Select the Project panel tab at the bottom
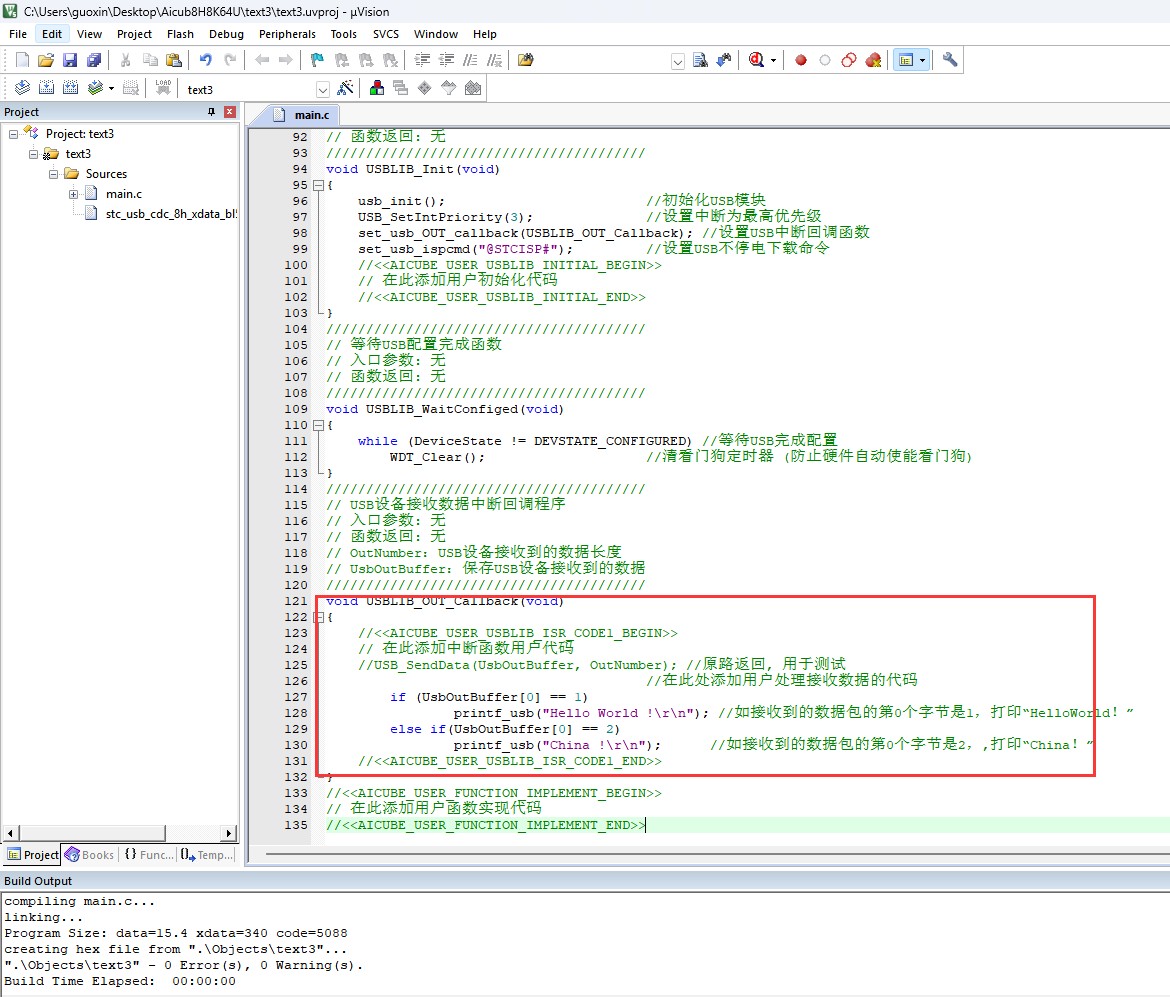This screenshot has height=997, width=1170. pos(33,855)
